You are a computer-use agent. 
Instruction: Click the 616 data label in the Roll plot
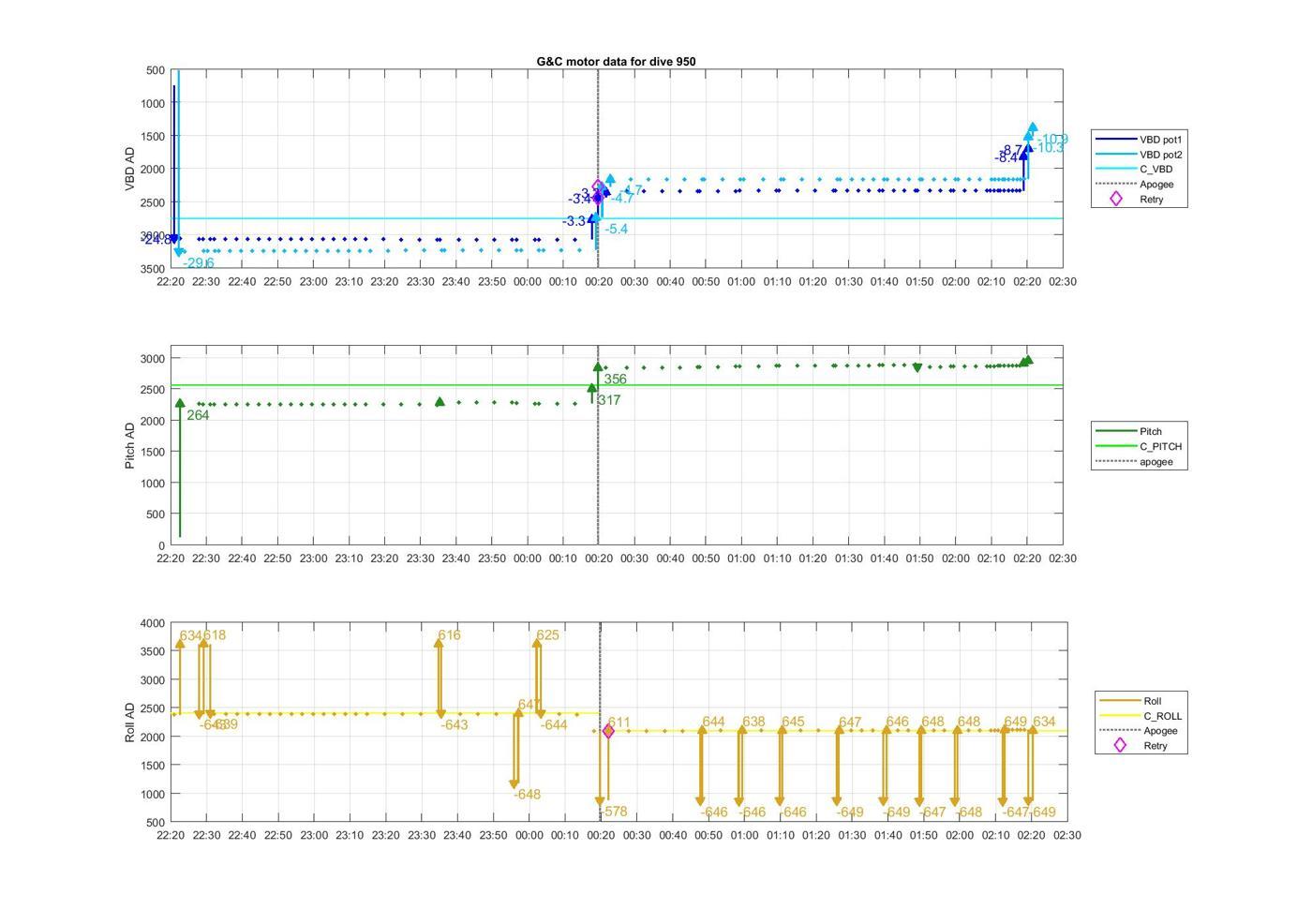tap(449, 634)
